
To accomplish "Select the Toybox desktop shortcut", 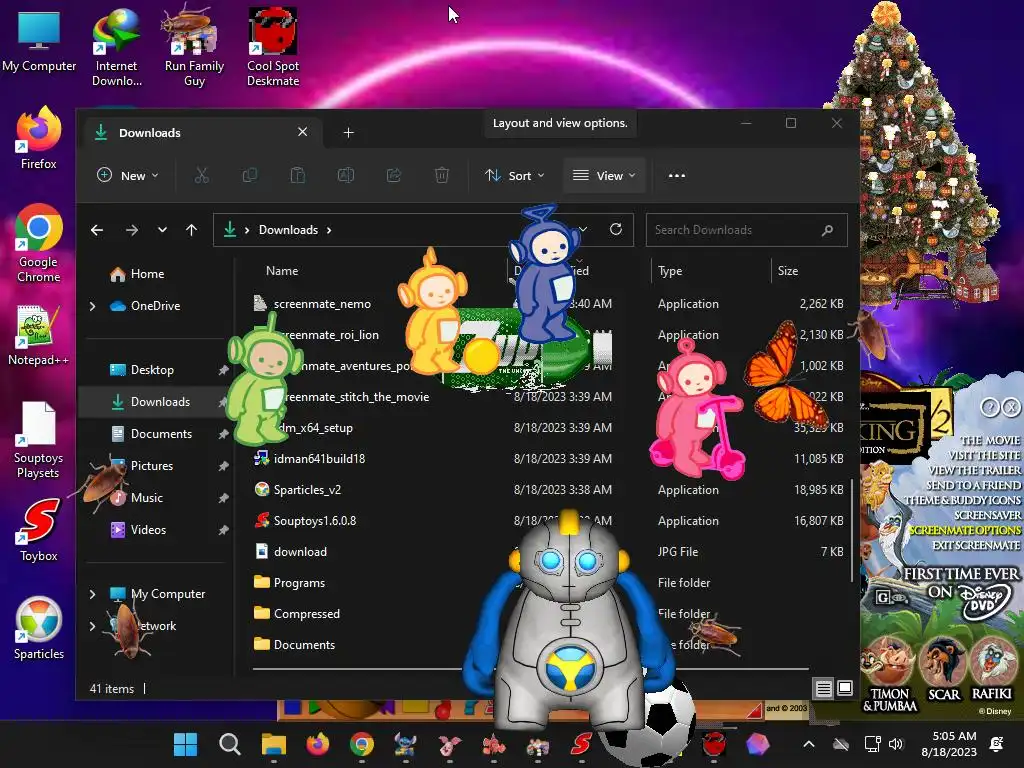I will tap(39, 530).
